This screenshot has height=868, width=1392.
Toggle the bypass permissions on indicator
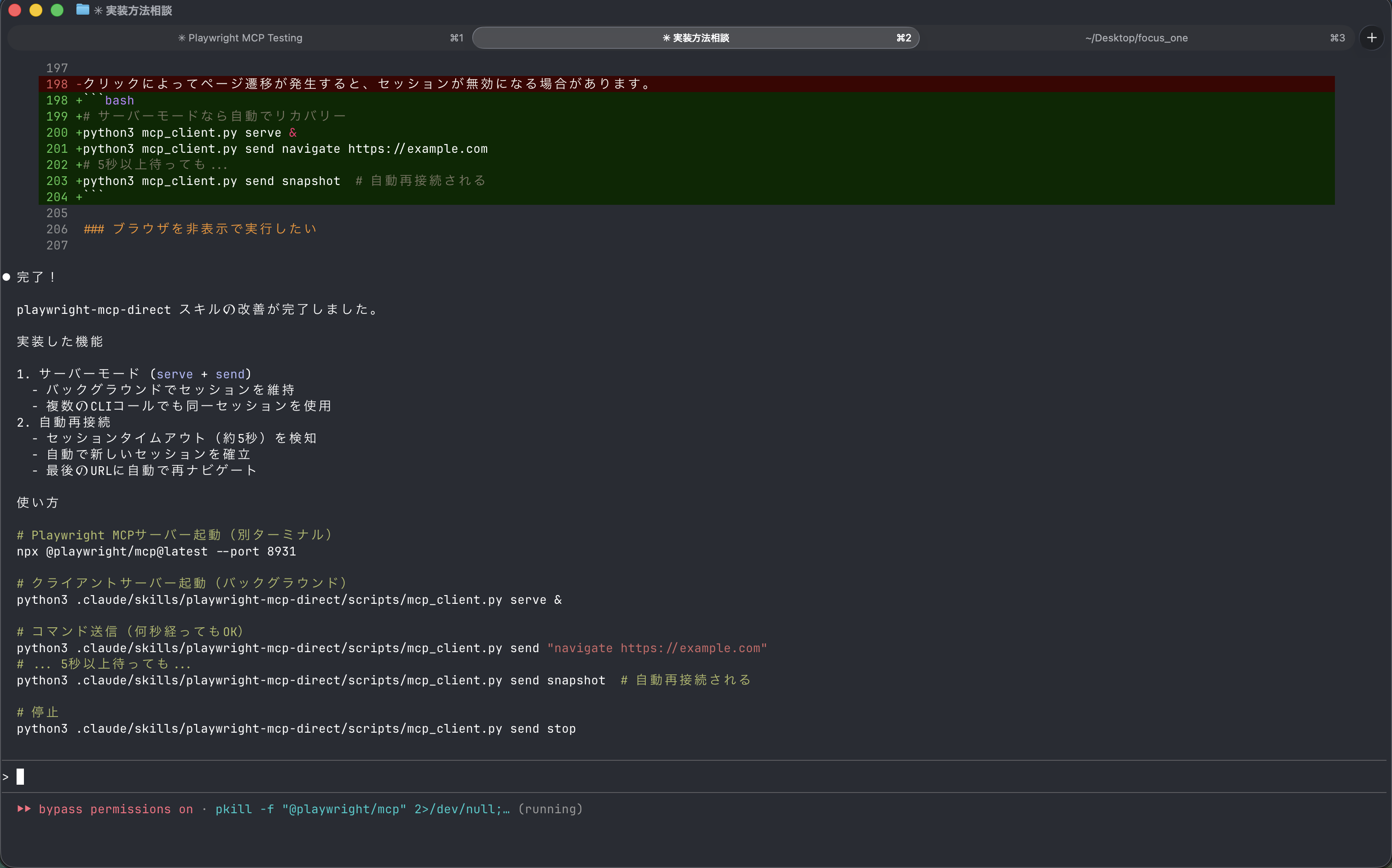116,809
